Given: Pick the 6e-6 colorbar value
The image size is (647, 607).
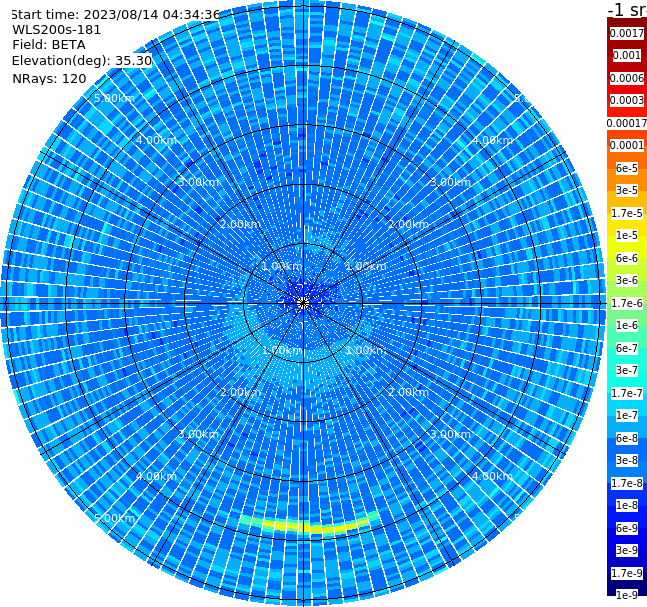Looking at the screenshot, I should [627, 258].
